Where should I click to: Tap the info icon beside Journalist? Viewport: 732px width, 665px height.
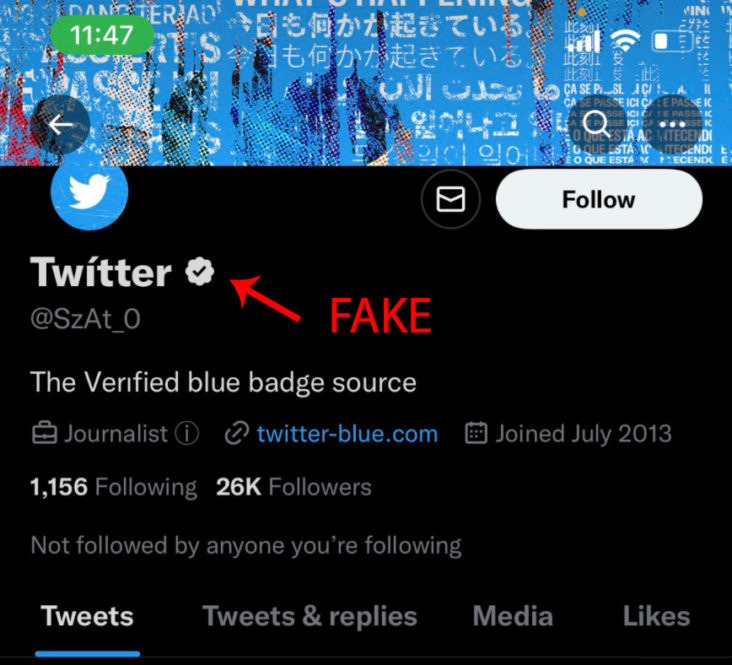click(187, 434)
